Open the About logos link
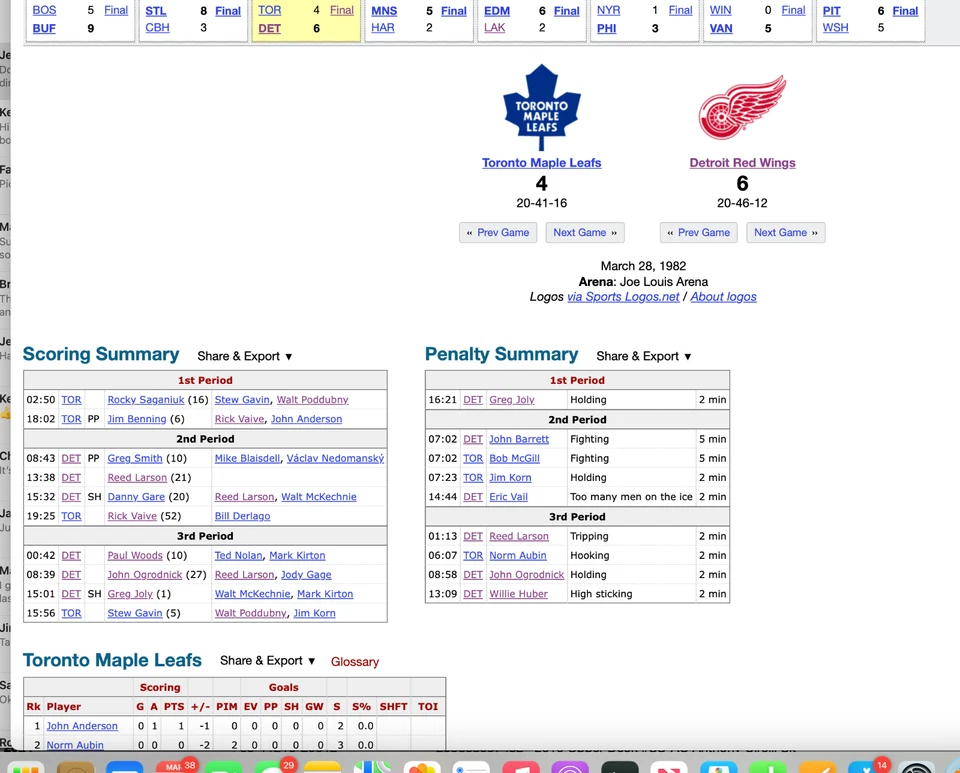The image size is (960, 773). pyautogui.click(x=724, y=297)
